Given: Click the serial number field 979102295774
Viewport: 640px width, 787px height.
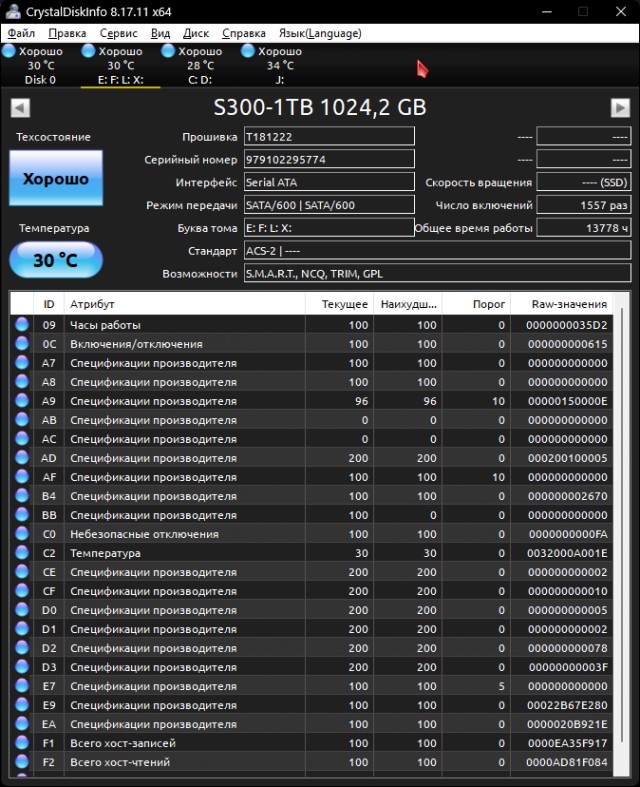Looking at the screenshot, I should pos(329,160).
